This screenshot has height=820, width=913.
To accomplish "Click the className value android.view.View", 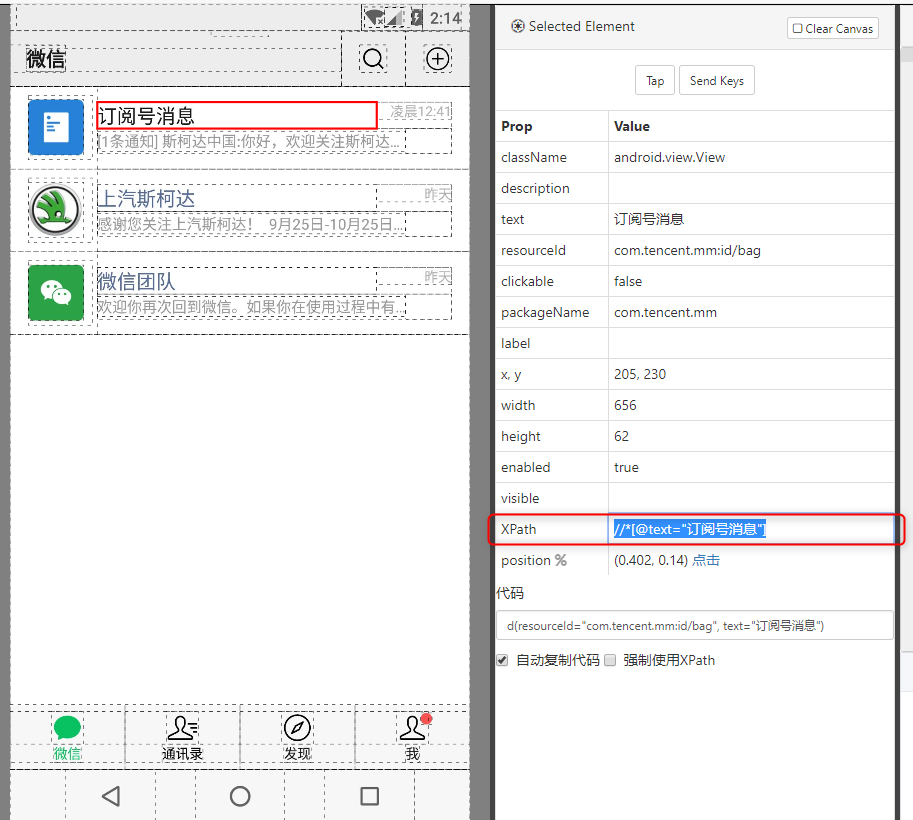I will (x=669, y=157).
